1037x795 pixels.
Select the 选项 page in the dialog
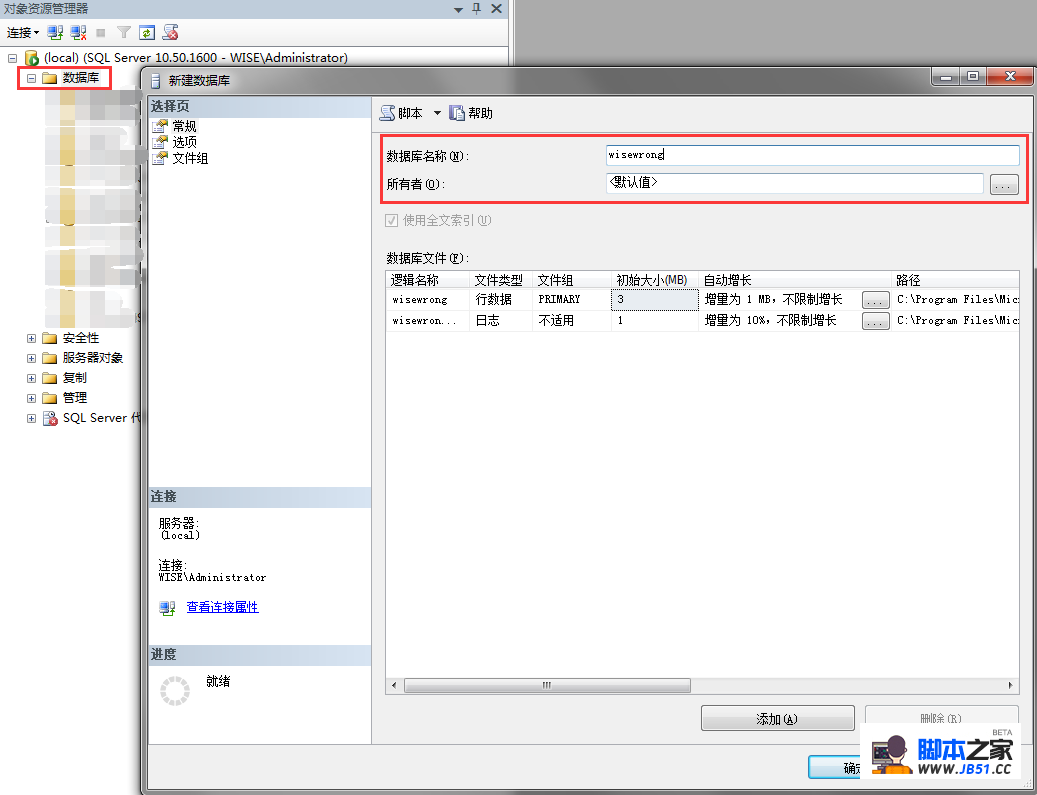coord(184,141)
